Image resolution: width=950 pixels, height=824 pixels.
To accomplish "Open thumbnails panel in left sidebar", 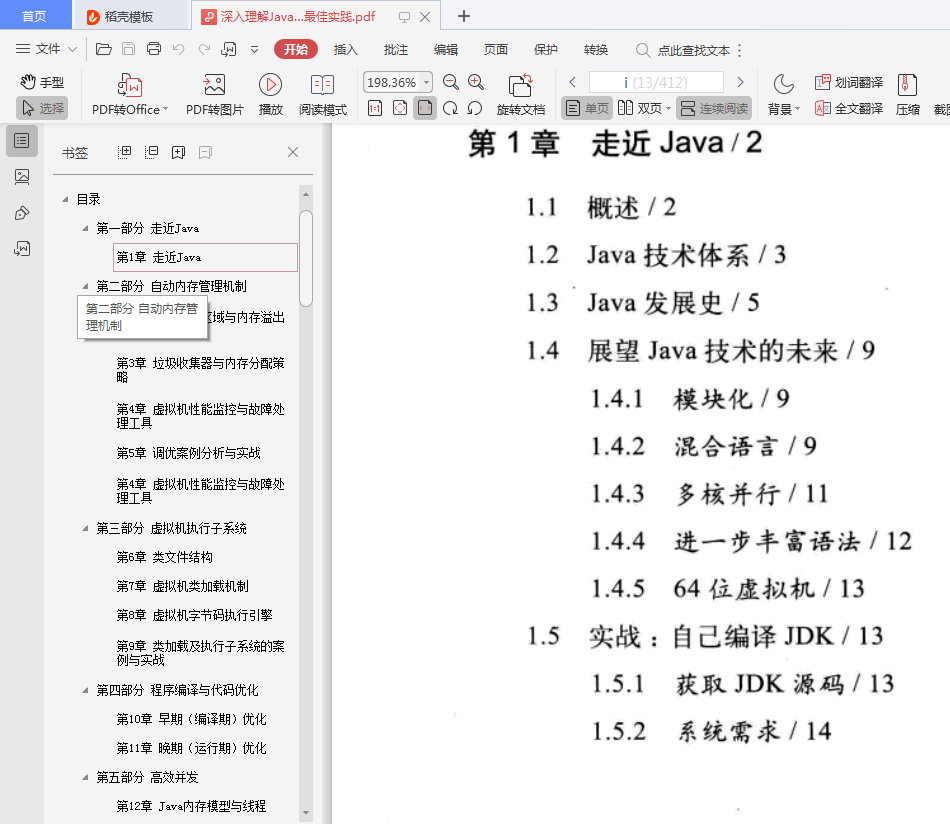I will coord(22,177).
